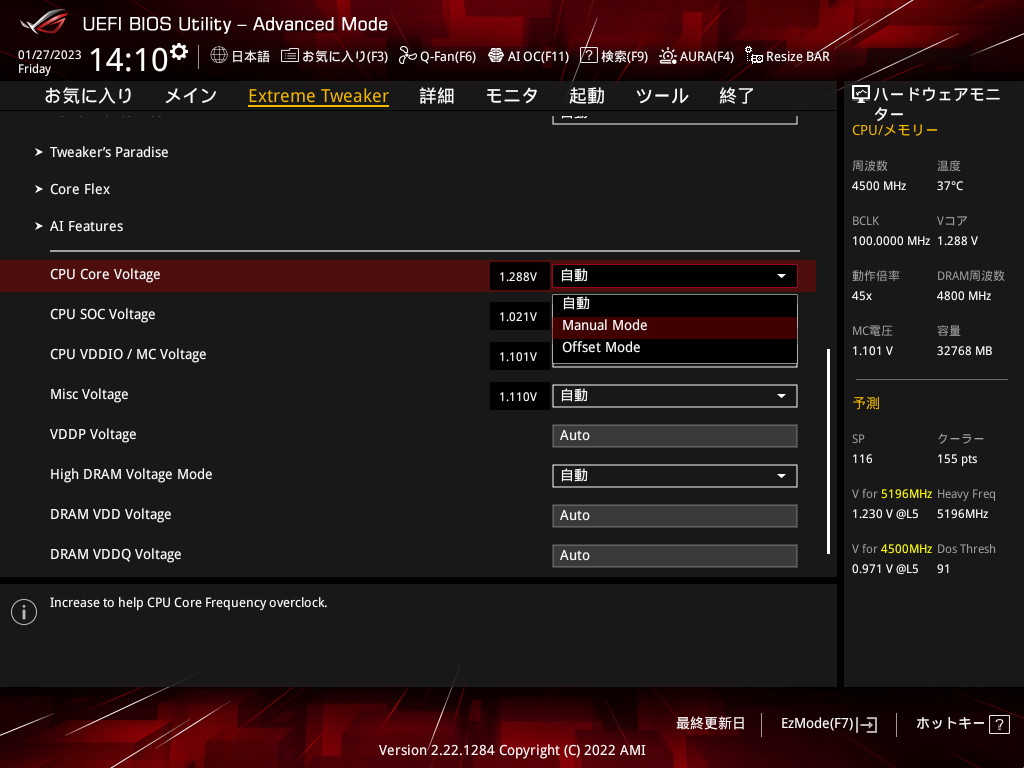Choose 自動 in the voltage option list
Image resolution: width=1024 pixels, height=768 pixels.
[x=675, y=304]
